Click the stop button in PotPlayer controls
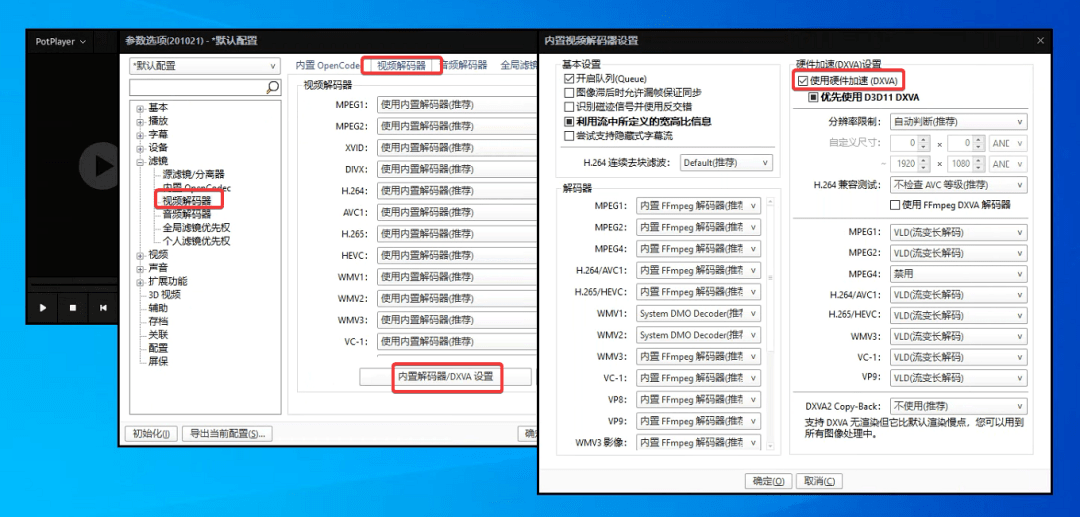This screenshot has height=517, width=1080. click(72, 308)
